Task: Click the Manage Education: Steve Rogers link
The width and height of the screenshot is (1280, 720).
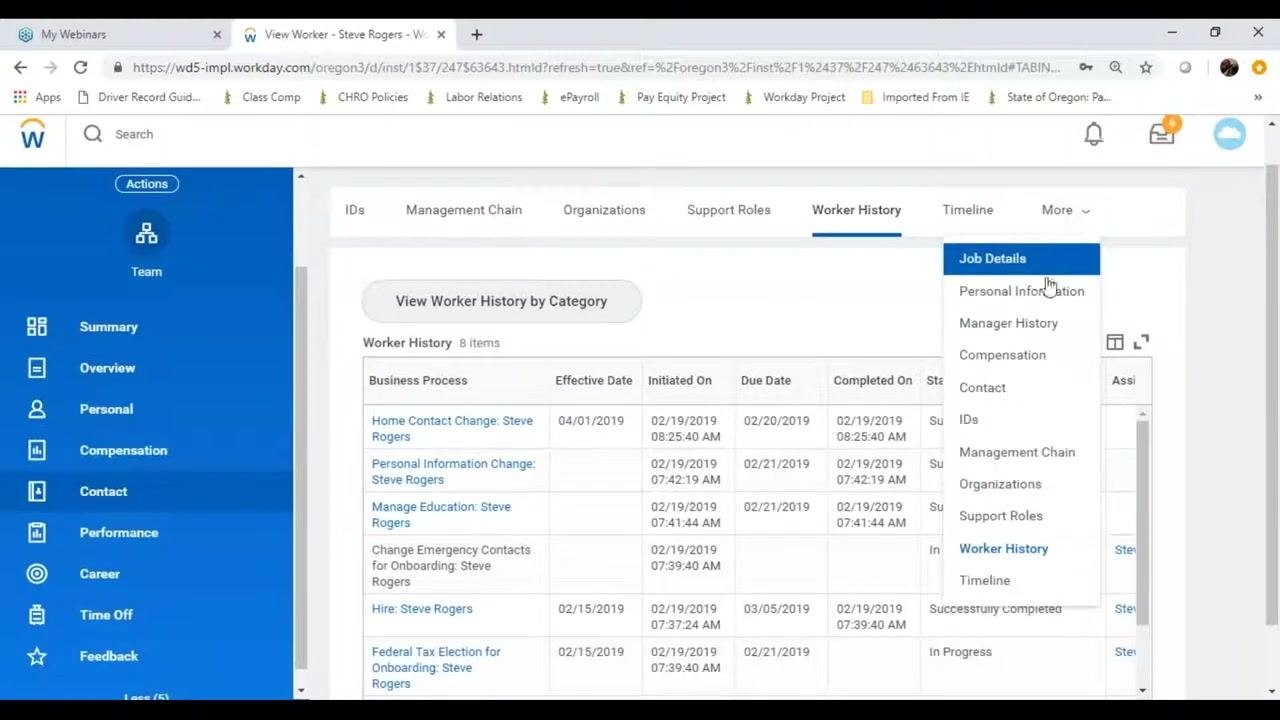Action: [441, 515]
